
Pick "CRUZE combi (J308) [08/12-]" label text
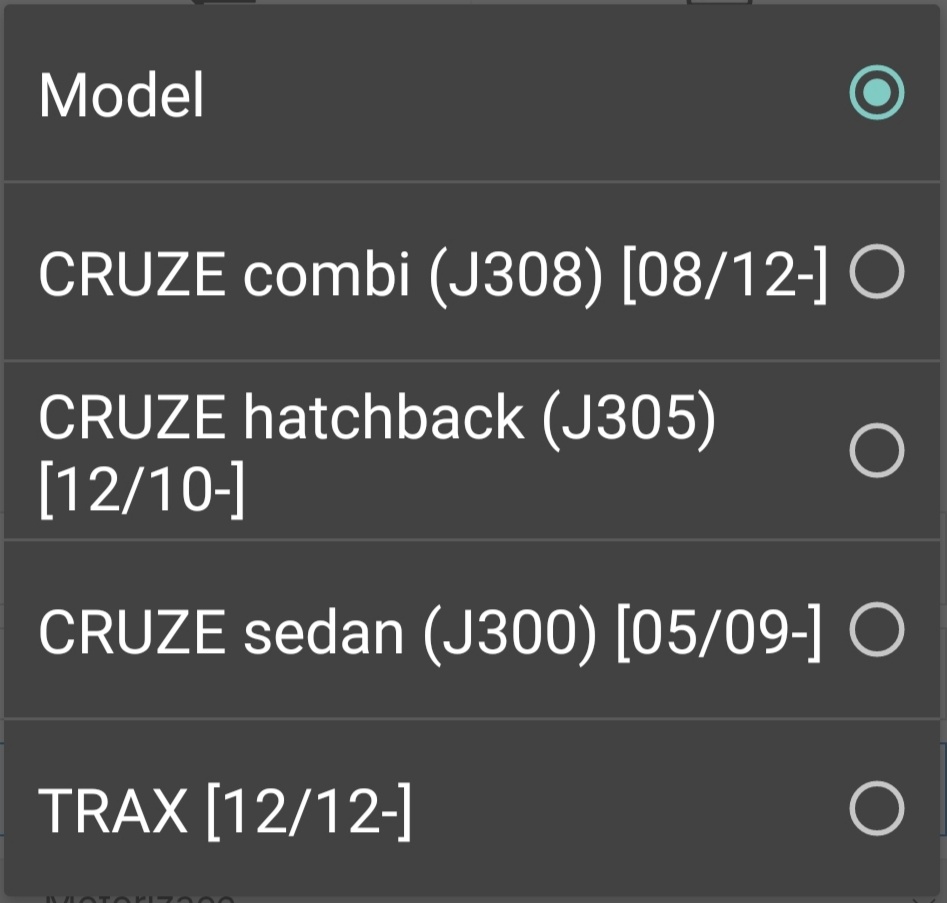click(x=432, y=274)
